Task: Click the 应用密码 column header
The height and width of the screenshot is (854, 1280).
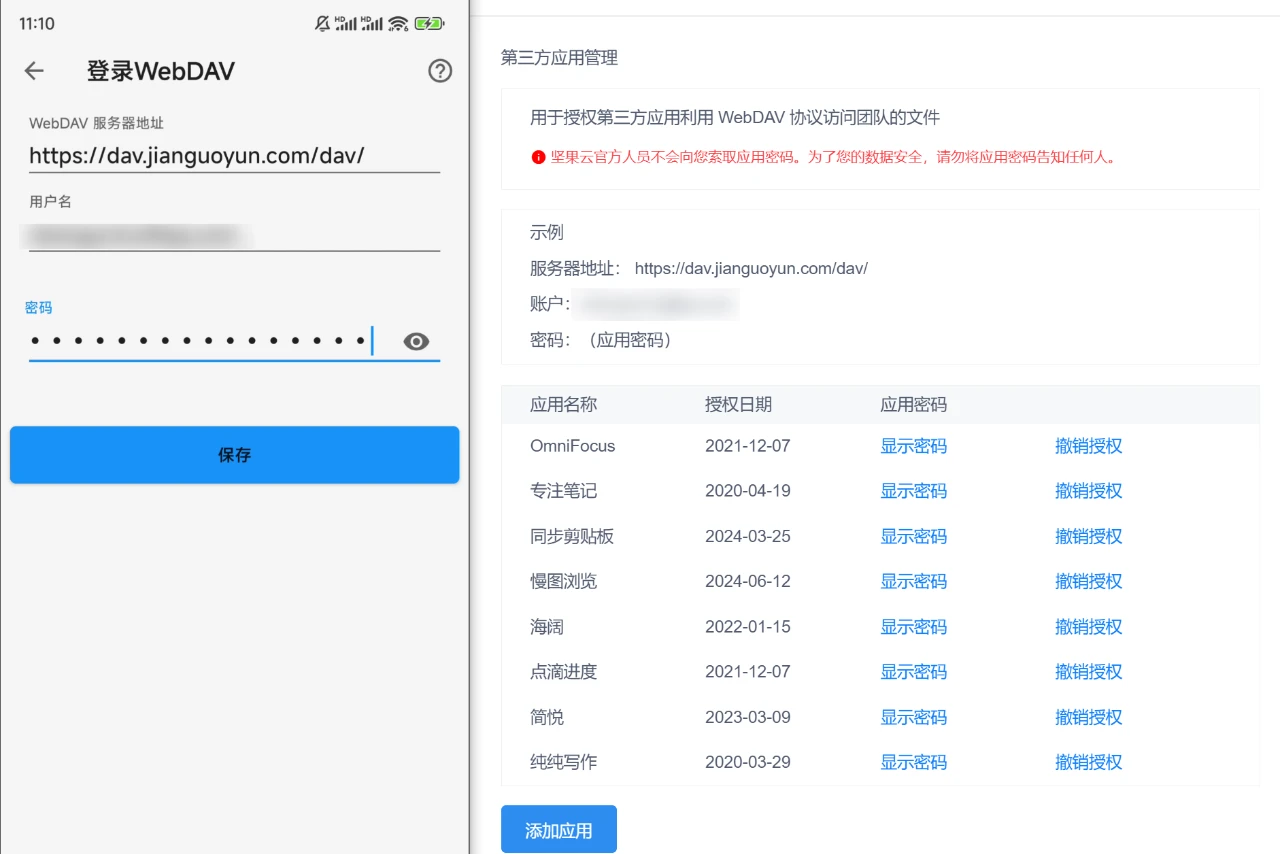Action: pos(913,405)
